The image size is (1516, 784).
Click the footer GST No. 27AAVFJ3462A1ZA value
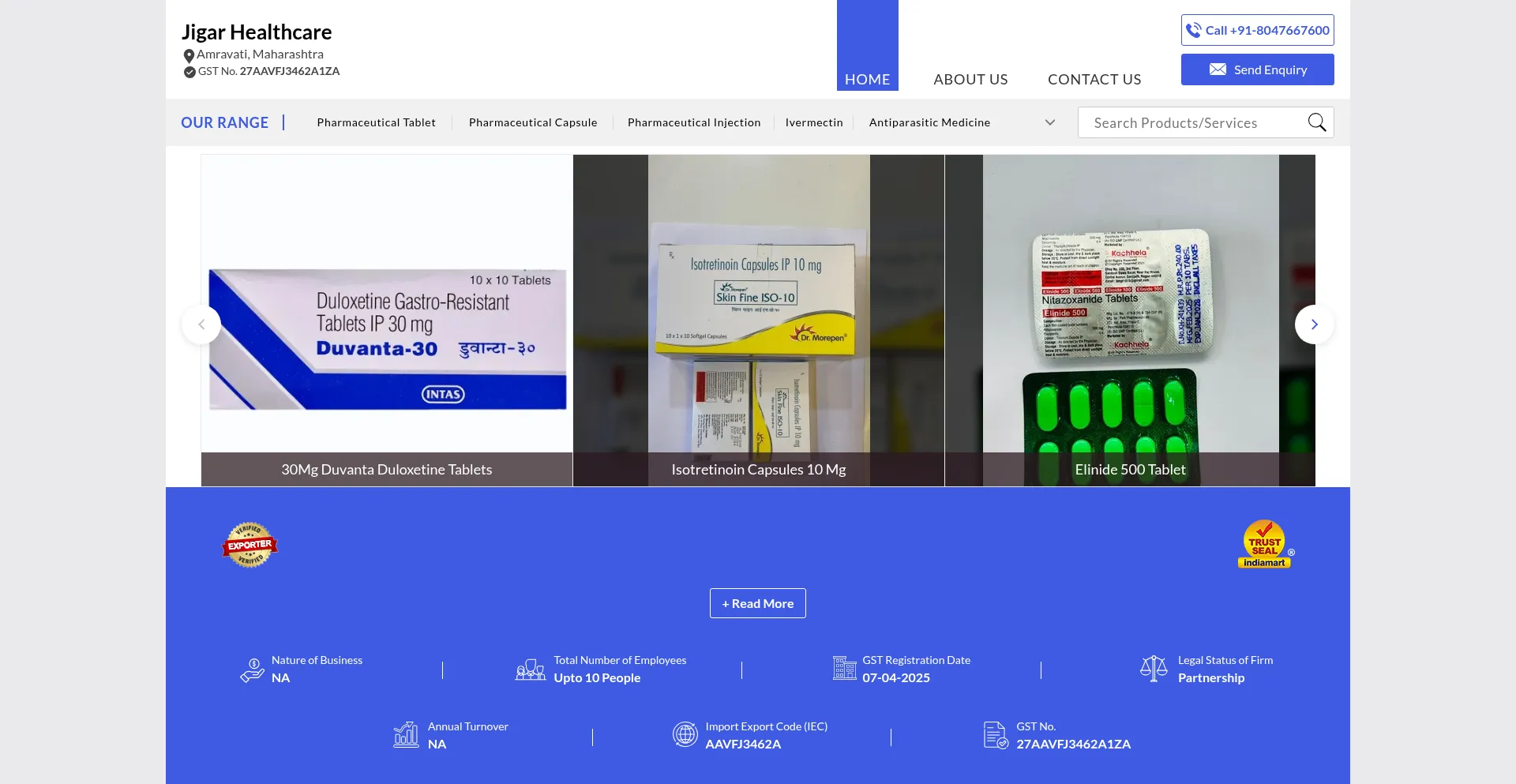click(1074, 744)
